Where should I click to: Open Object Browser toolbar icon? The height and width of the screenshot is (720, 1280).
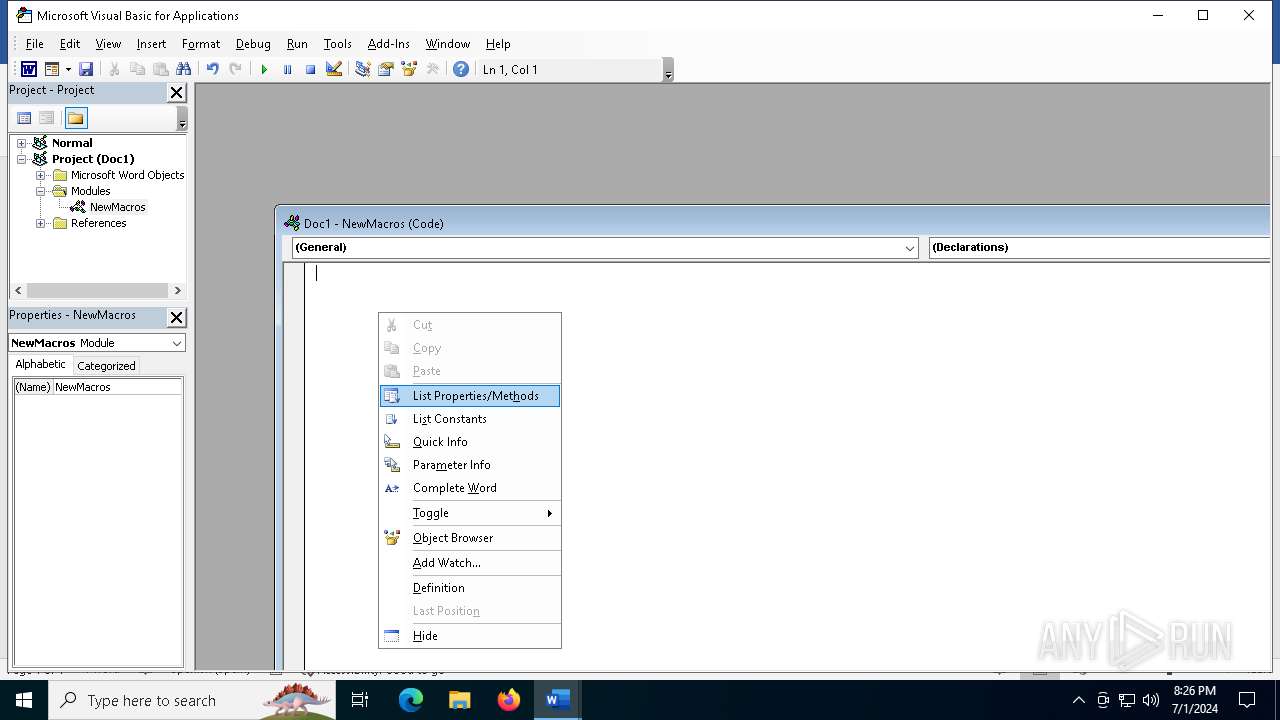(x=408, y=69)
